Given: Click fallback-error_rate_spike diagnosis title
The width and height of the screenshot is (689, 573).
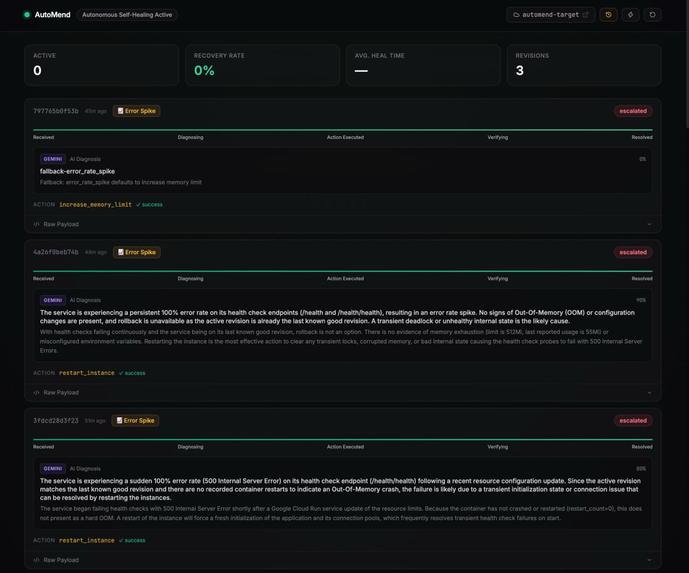Looking at the screenshot, I should (77, 171).
